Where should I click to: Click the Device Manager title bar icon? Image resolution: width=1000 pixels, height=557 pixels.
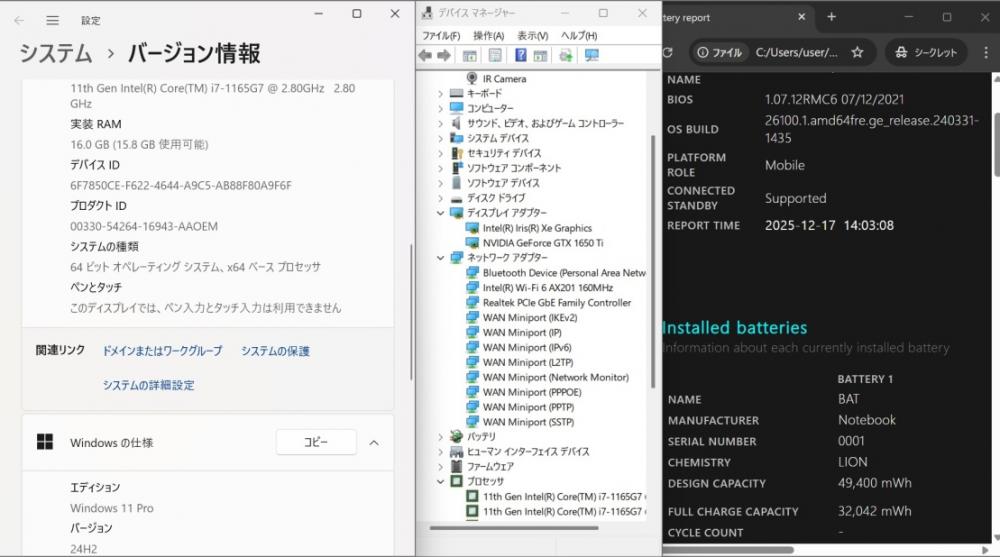tap(427, 12)
